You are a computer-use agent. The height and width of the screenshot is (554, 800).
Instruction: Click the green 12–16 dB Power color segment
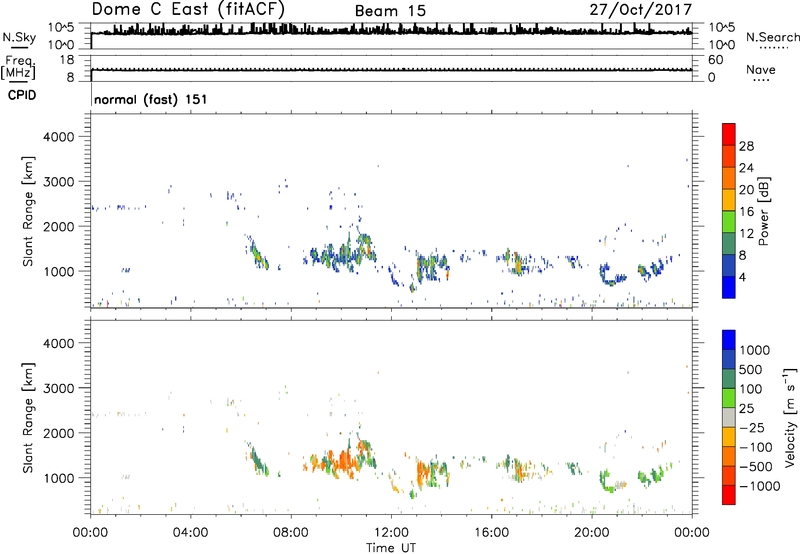729,221
